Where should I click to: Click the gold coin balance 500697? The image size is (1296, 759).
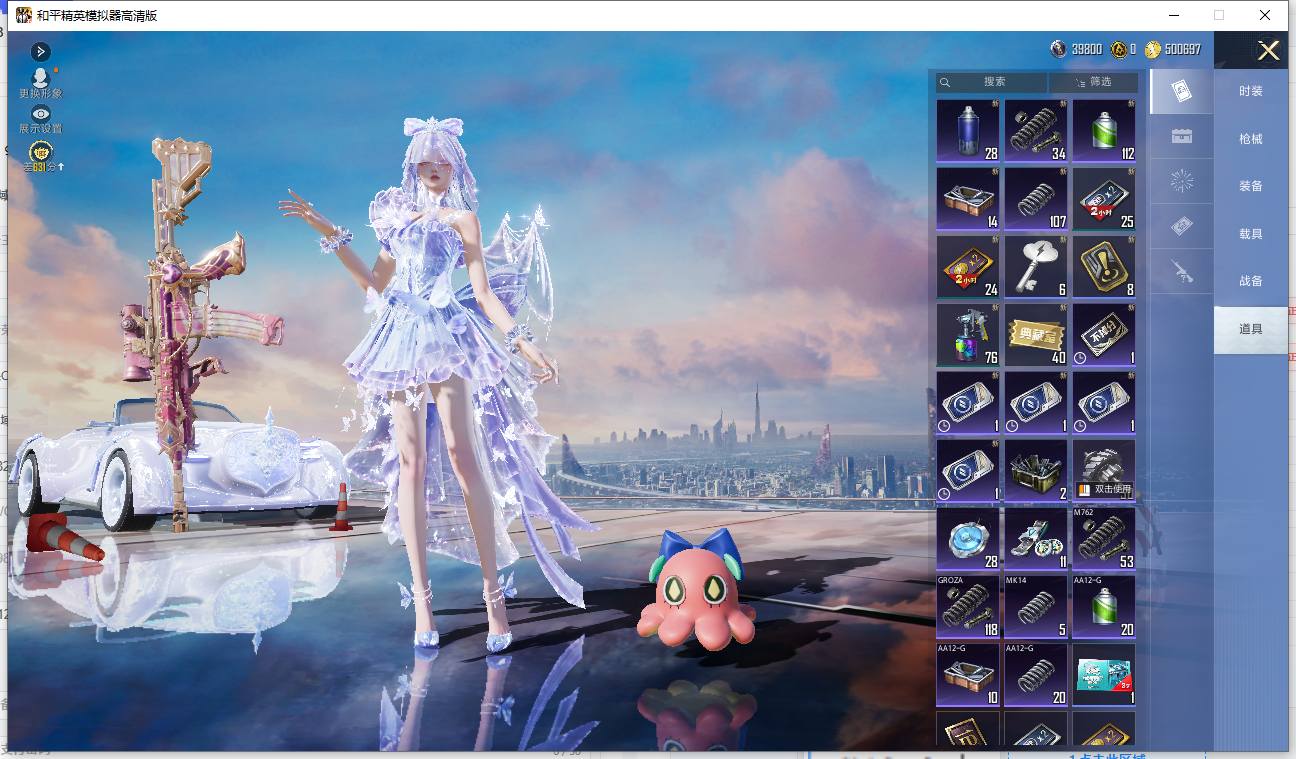coord(1173,49)
